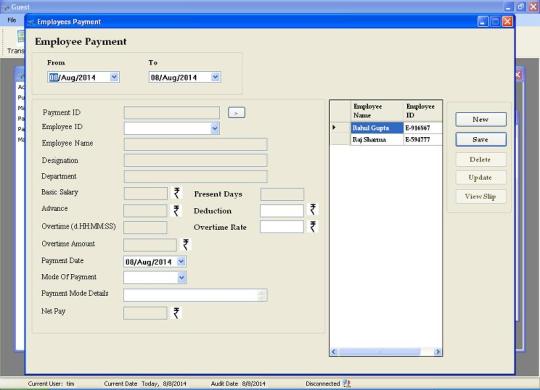Viewport: 540px width, 390px height.
Task: Click the E-916567 employee ID cell
Action: click(x=423, y=128)
